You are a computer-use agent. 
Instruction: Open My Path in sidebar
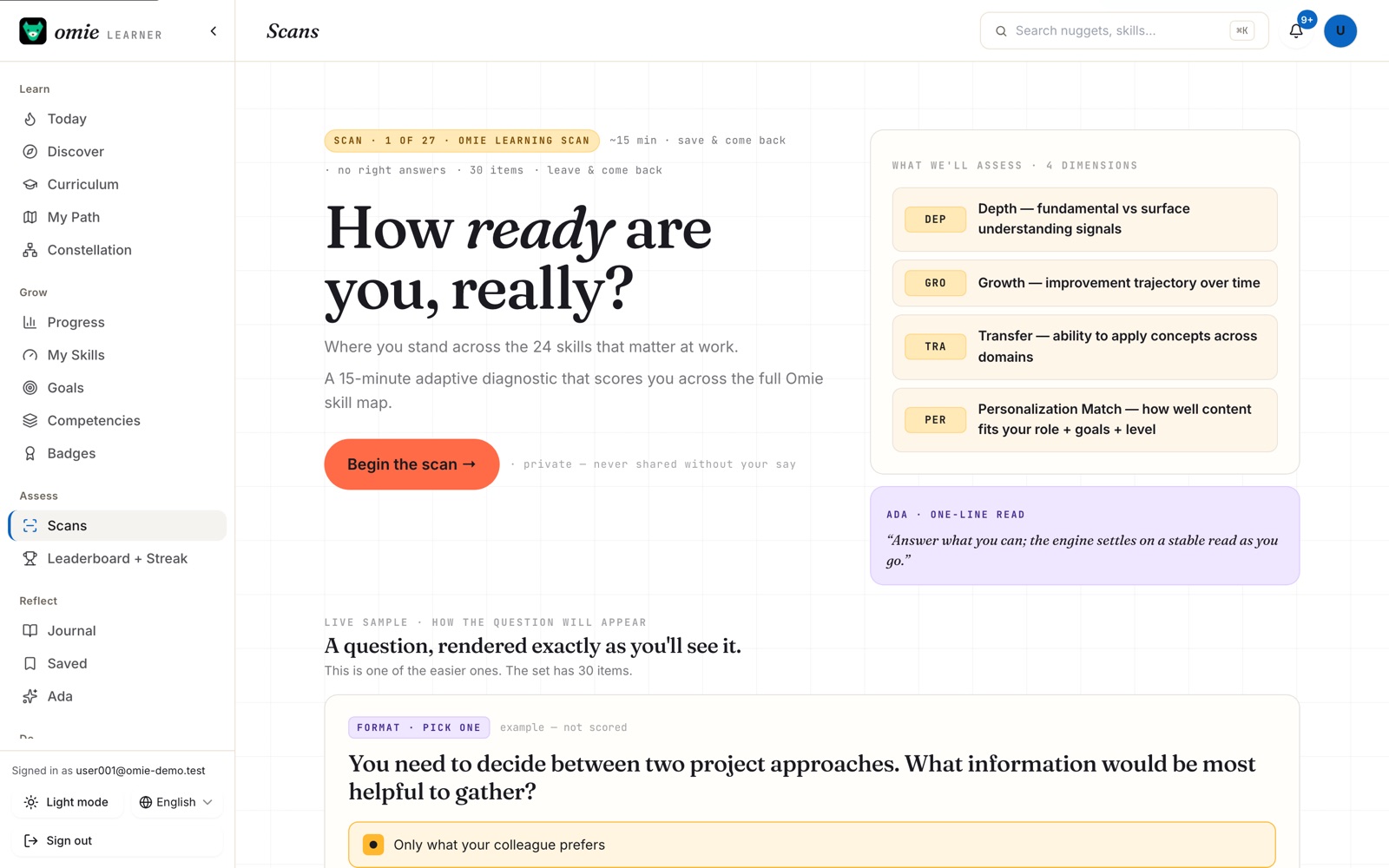(117, 217)
